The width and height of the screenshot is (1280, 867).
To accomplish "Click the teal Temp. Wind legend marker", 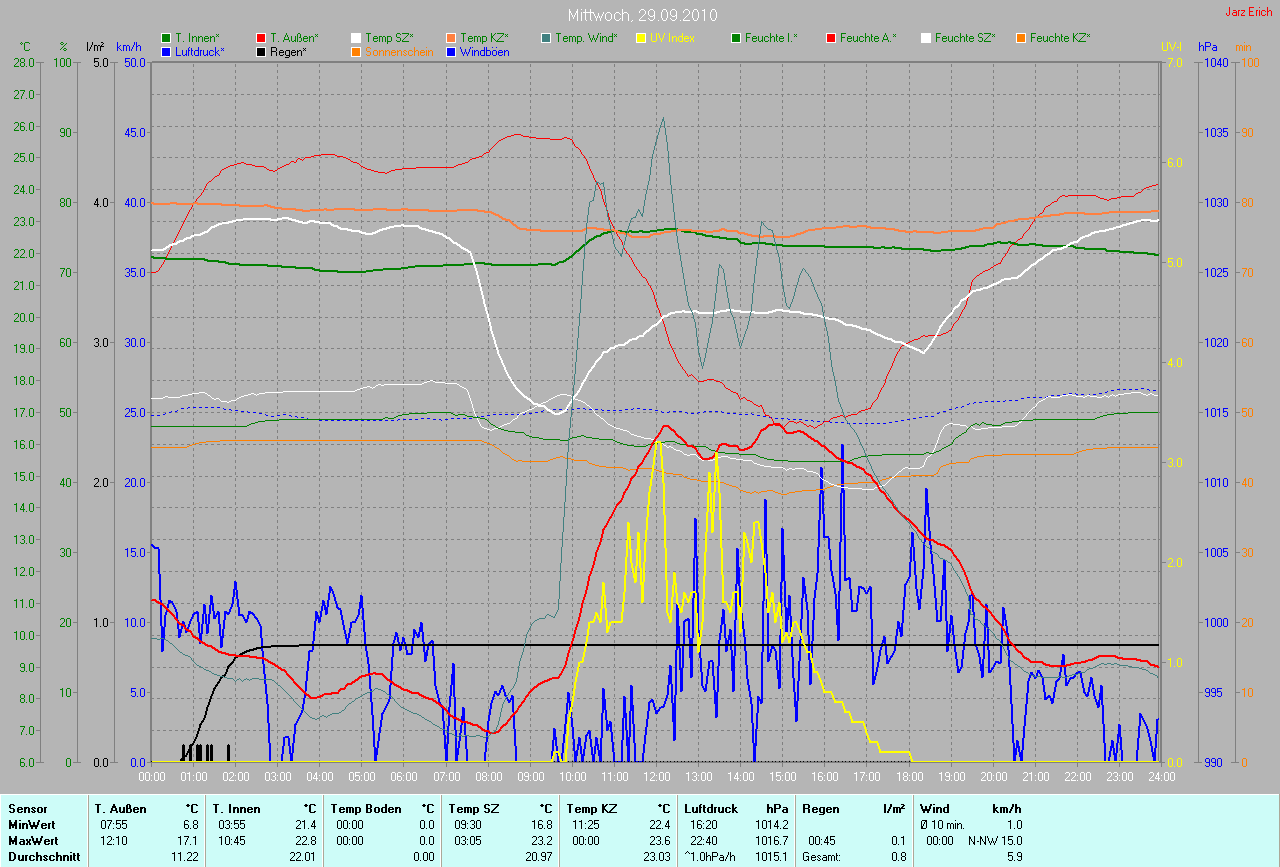I will (546, 38).
